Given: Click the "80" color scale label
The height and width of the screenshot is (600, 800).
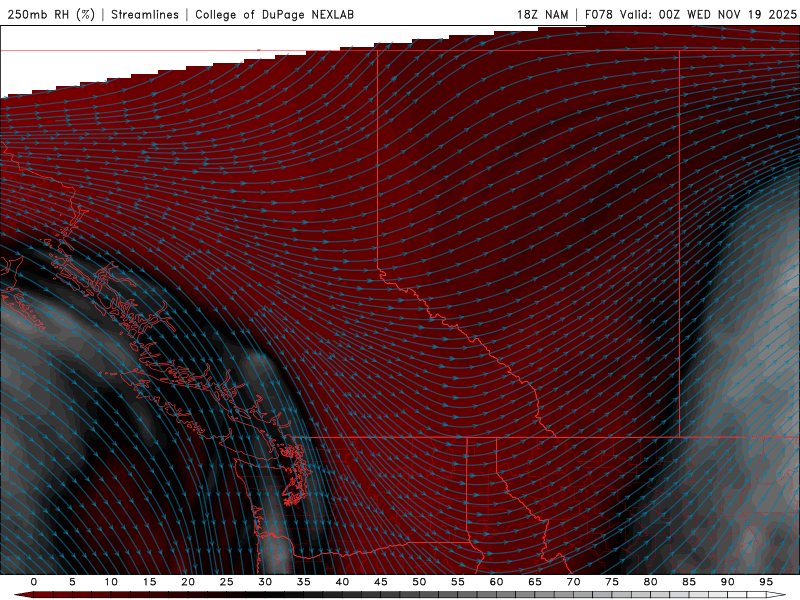Looking at the screenshot, I should pyautogui.click(x=650, y=582).
